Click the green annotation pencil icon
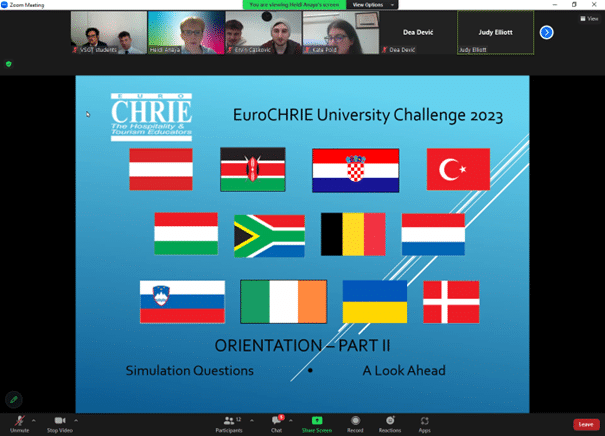605x436 pixels. click(x=14, y=399)
